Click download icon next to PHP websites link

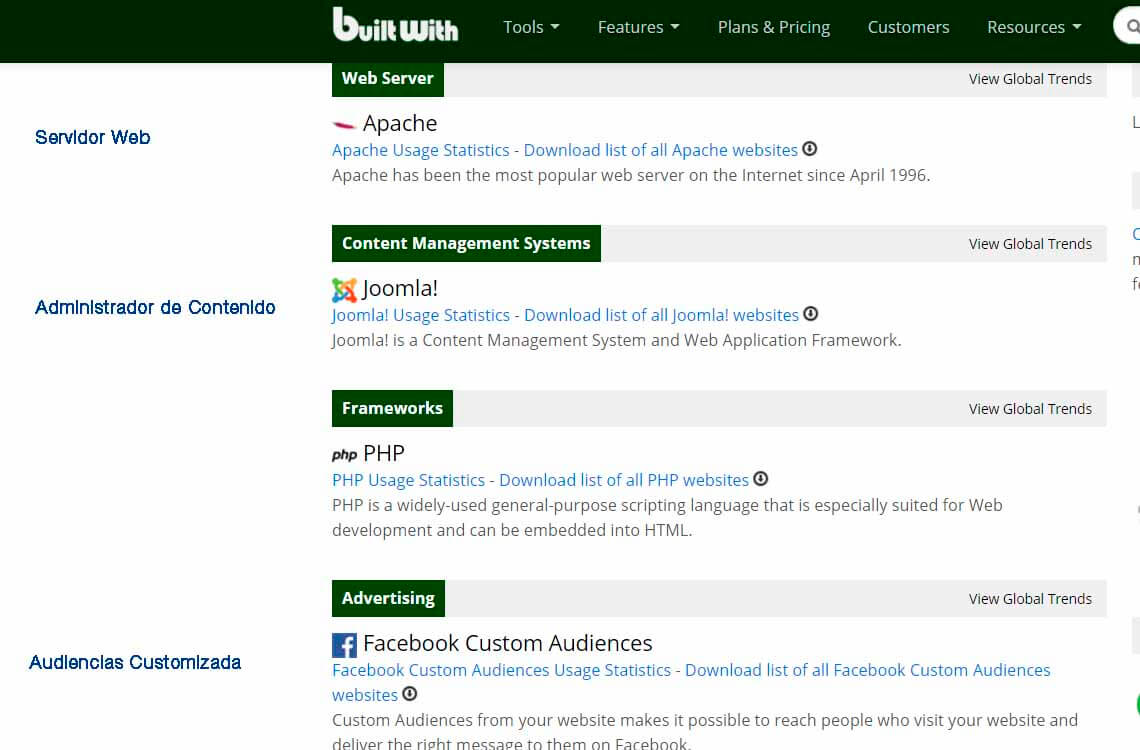click(761, 479)
